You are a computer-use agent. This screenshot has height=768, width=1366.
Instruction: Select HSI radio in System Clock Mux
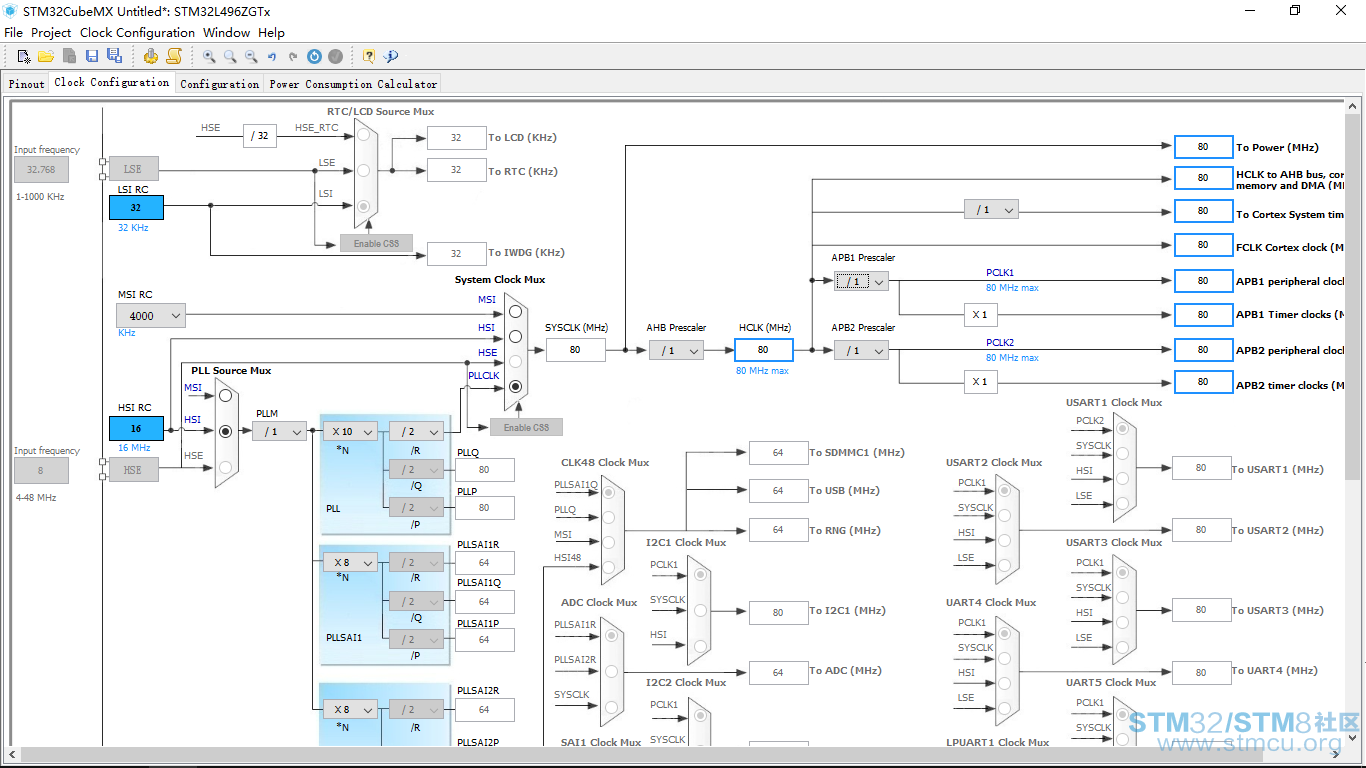tap(515, 337)
